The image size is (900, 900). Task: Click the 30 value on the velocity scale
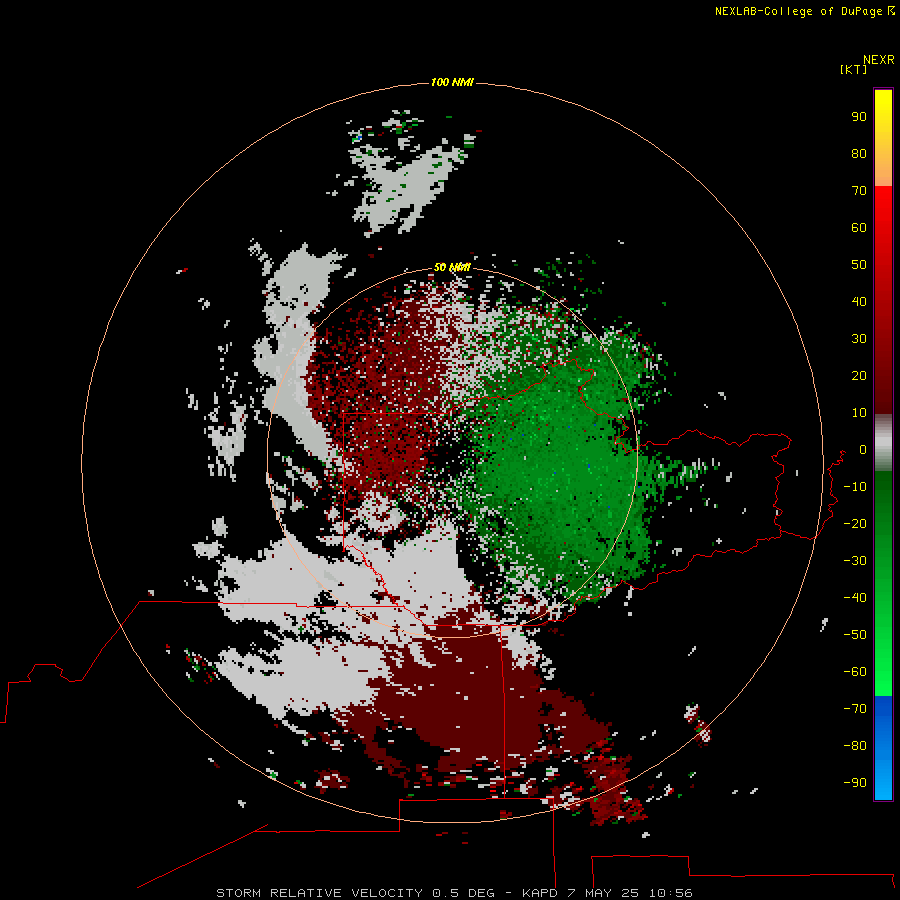click(x=859, y=339)
